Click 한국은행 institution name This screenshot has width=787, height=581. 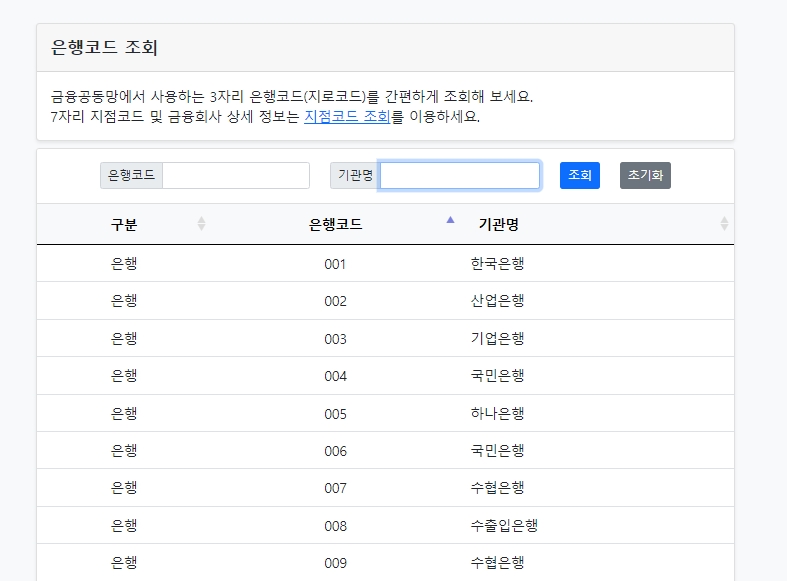tap(497, 263)
